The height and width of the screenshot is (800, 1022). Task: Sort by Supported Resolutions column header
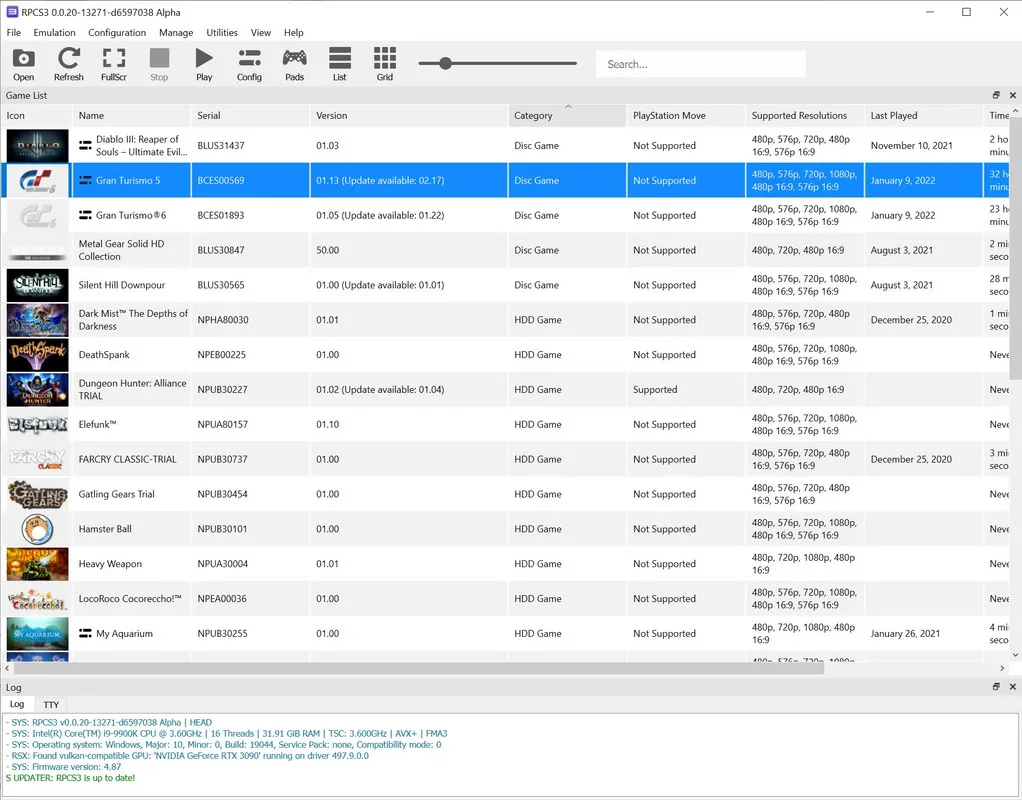[x=805, y=115]
